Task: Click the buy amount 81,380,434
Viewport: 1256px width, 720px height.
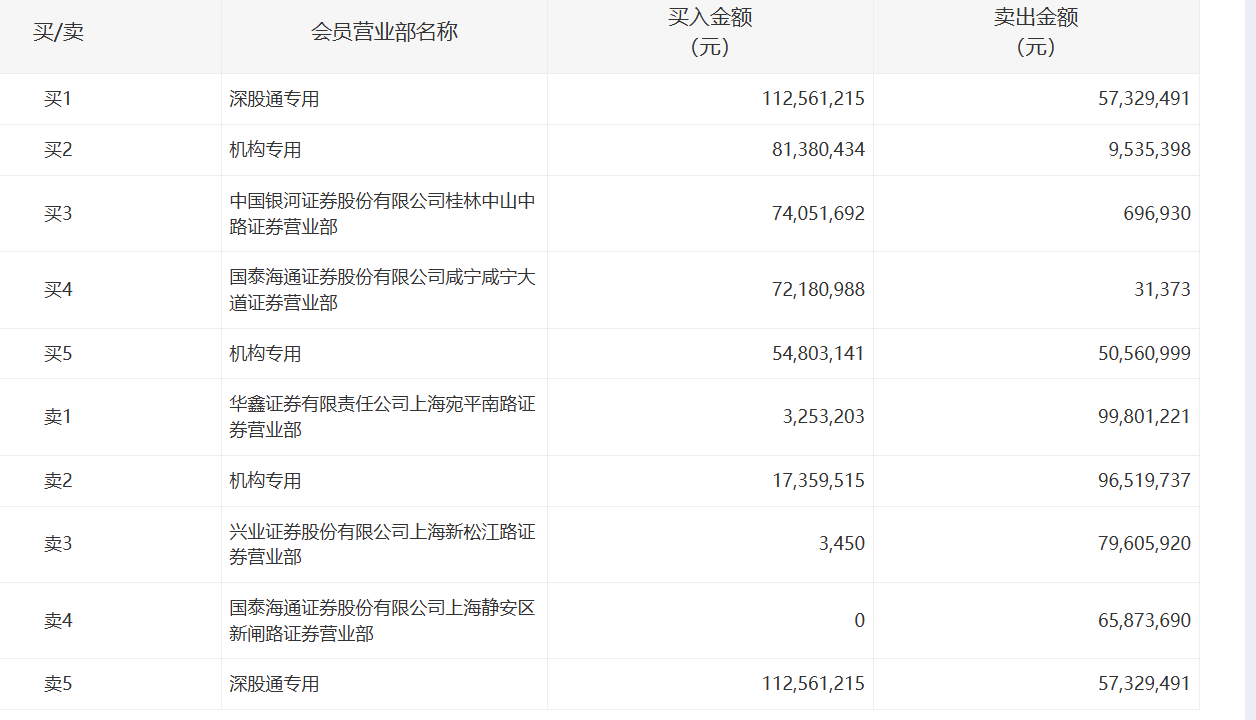Action: [818, 150]
